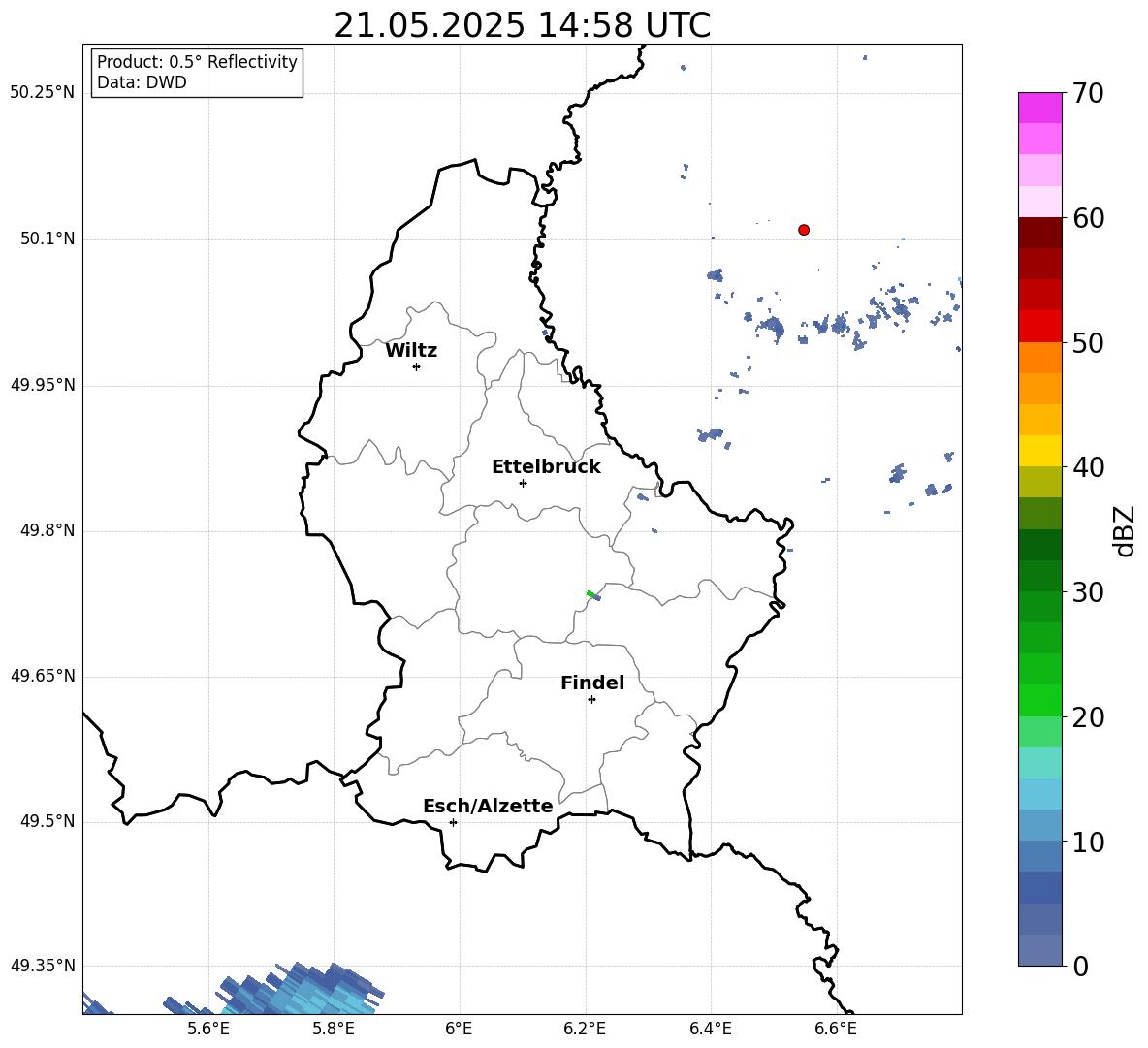Viewport: 1148px width, 1048px height.
Task: Click the 49.95°N latitude label
Action: pyautogui.click(x=43, y=385)
